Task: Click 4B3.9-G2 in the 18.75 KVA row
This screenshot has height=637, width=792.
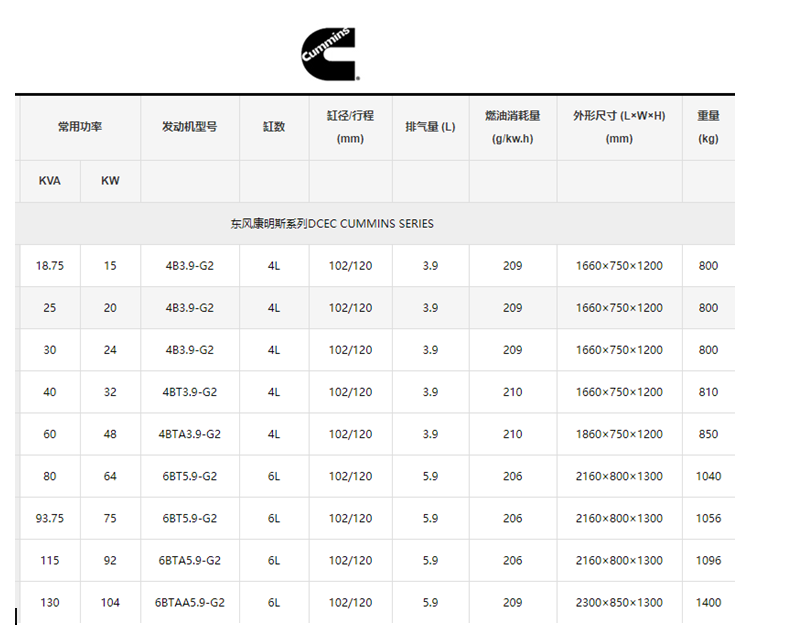Action: (189, 266)
